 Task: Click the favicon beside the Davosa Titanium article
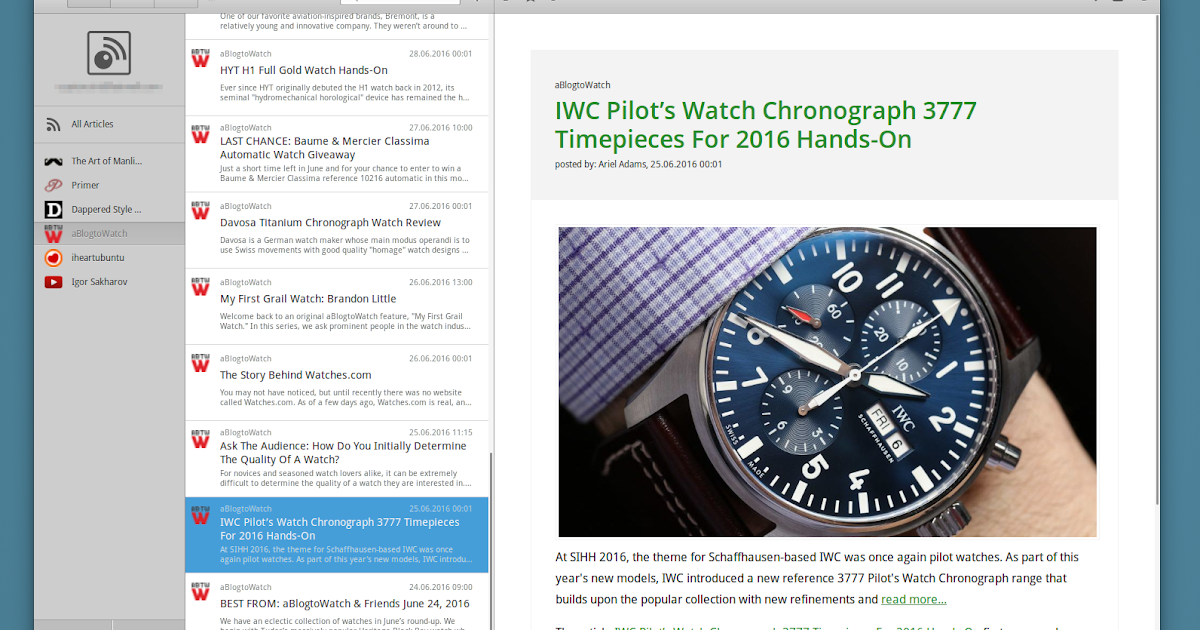(201, 211)
